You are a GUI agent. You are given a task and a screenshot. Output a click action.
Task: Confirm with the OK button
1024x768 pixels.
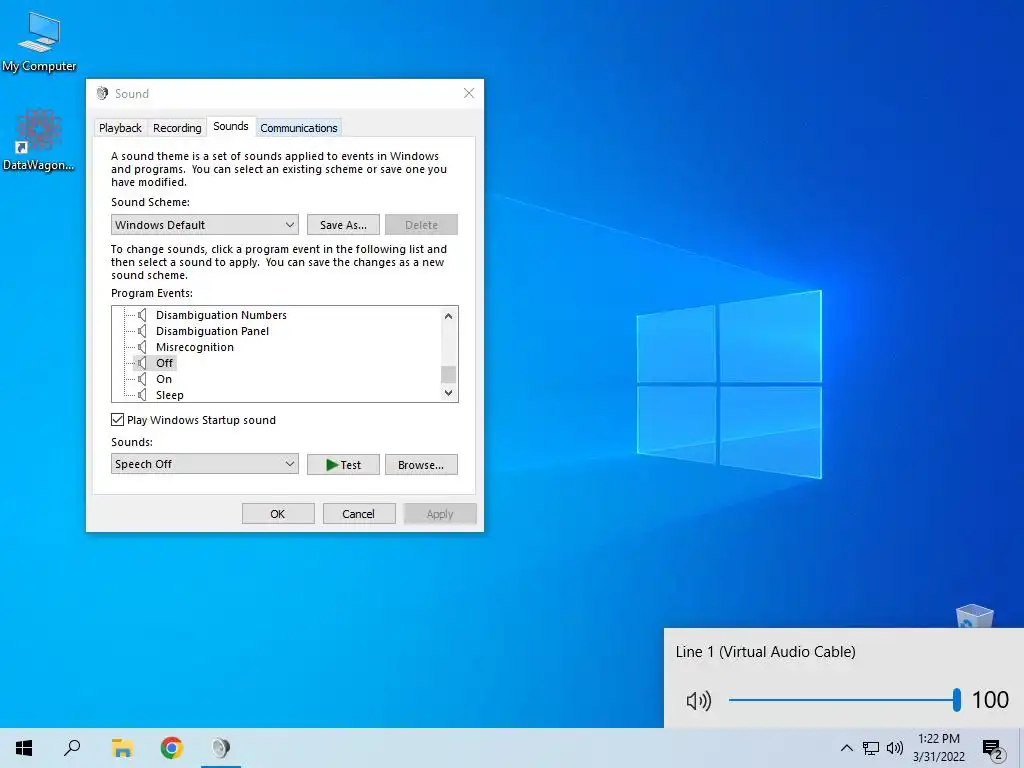point(278,514)
